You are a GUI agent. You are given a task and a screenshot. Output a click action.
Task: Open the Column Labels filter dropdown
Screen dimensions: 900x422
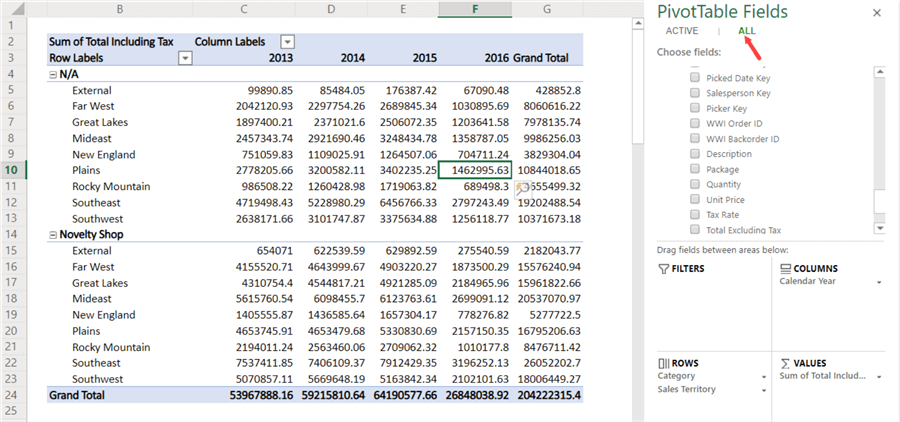(x=288, y=42)
